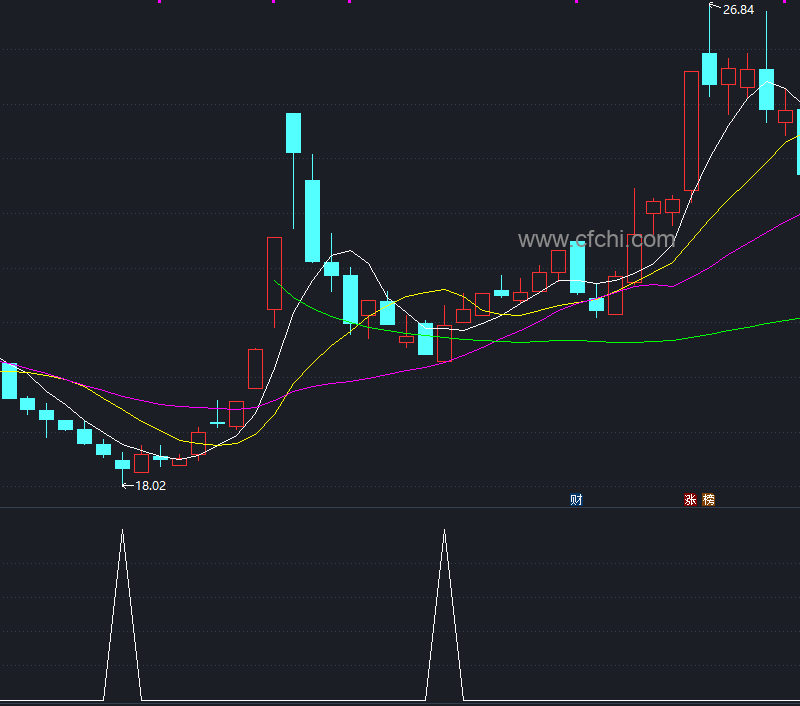Click the blue 财 financial marker

coord(577,499)
